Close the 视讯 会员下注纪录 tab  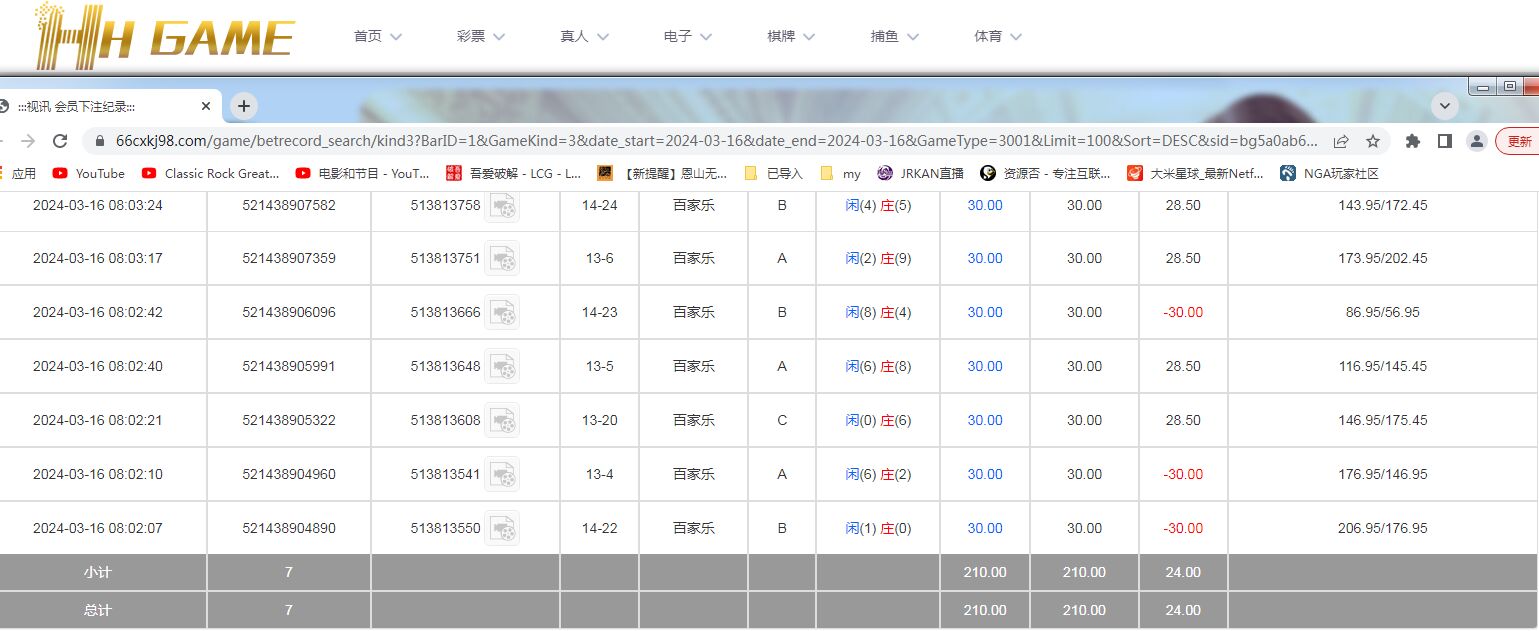coord(206,106)
